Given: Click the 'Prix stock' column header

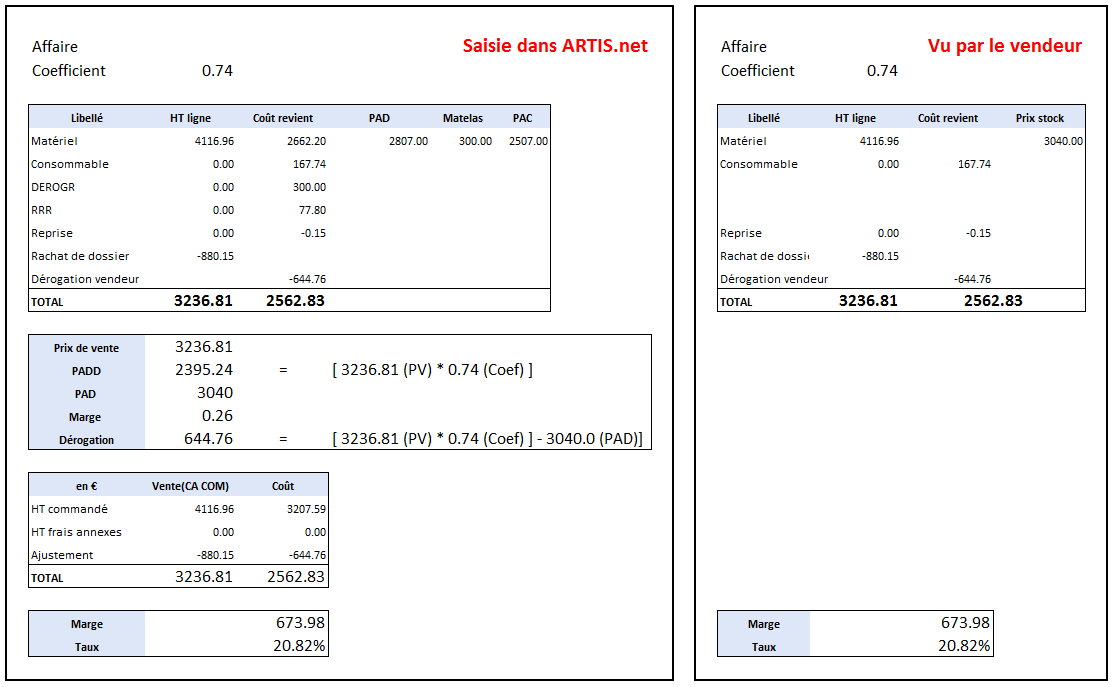Looking at the screenshot, I should pos(1039,118).
